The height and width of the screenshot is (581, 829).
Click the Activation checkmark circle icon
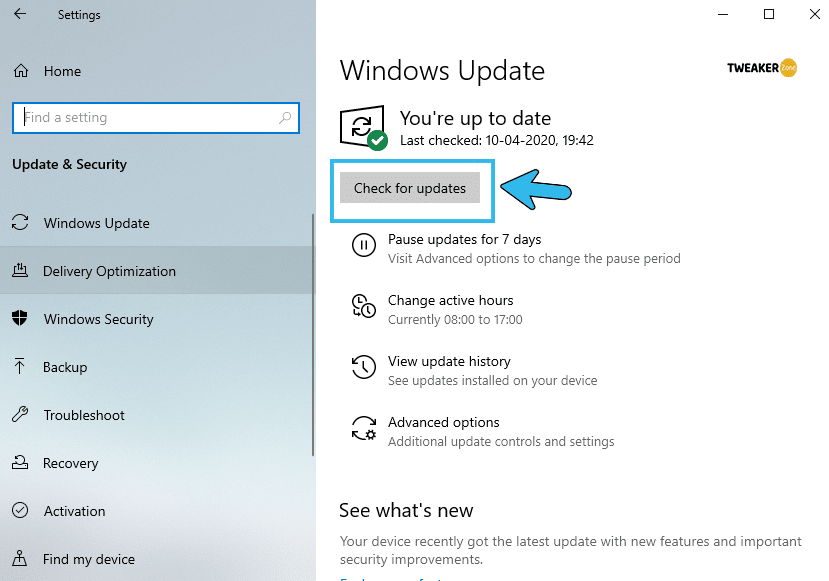(20, 510)
